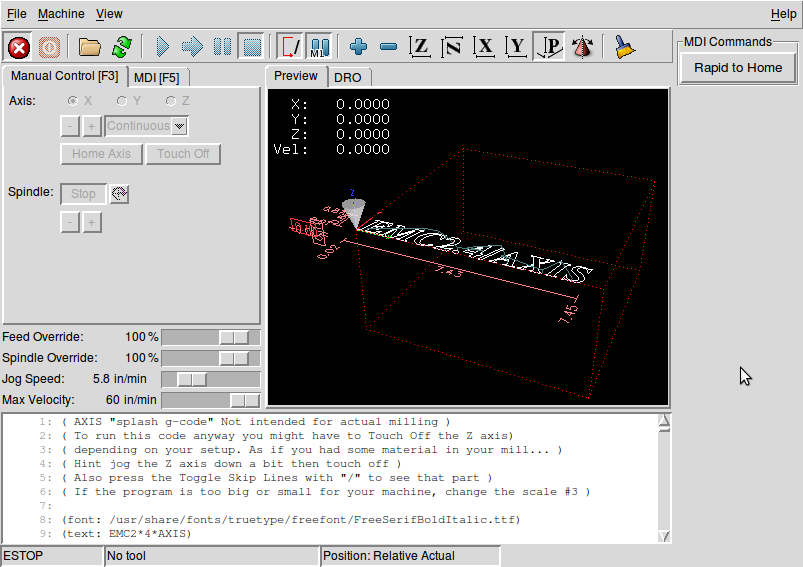
Task: Switch to the MDI [F5] tab
Action: 157,77
